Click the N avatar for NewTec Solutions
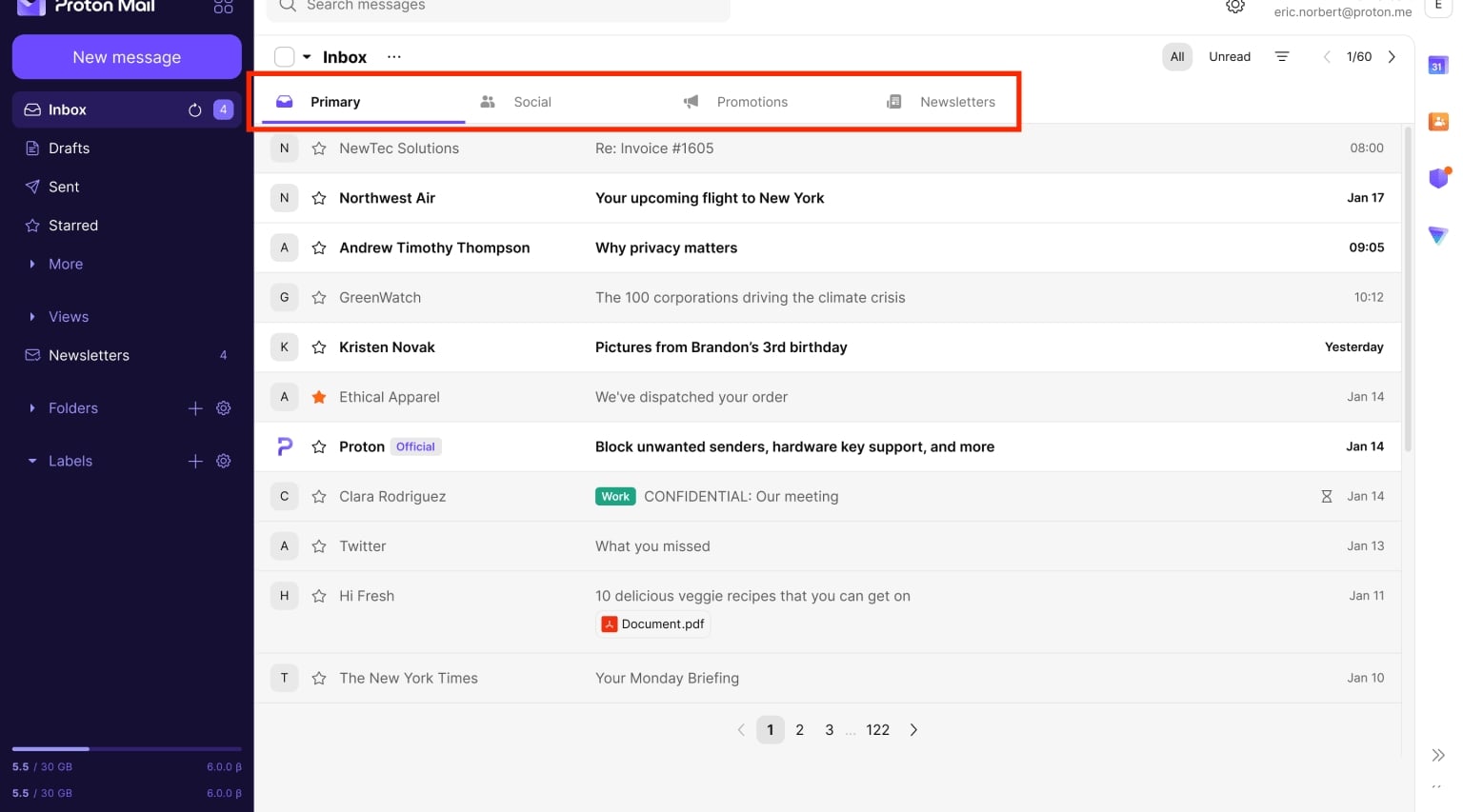 click(x=284, y=149)
